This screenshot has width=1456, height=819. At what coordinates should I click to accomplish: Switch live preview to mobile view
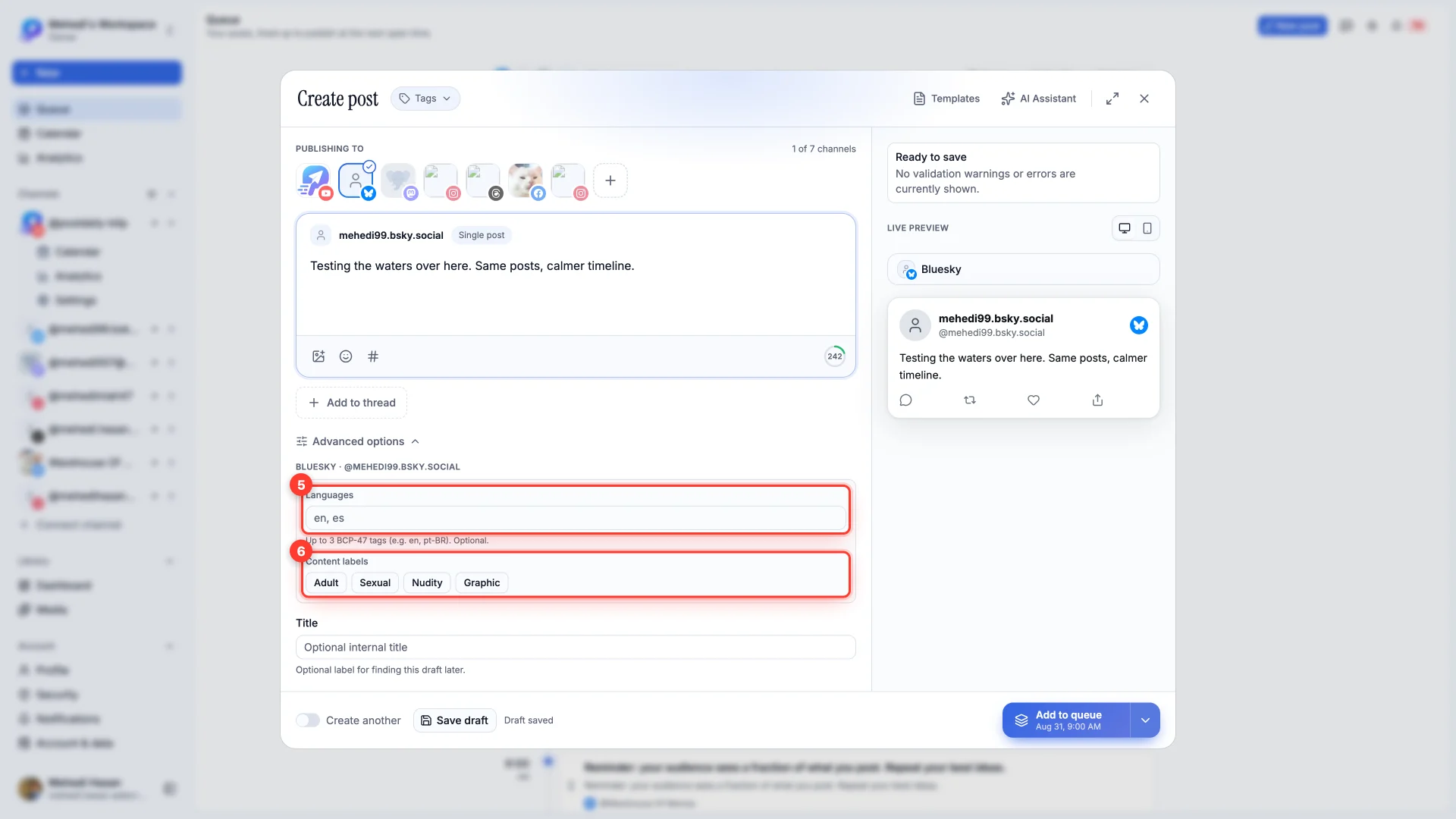1147,228
